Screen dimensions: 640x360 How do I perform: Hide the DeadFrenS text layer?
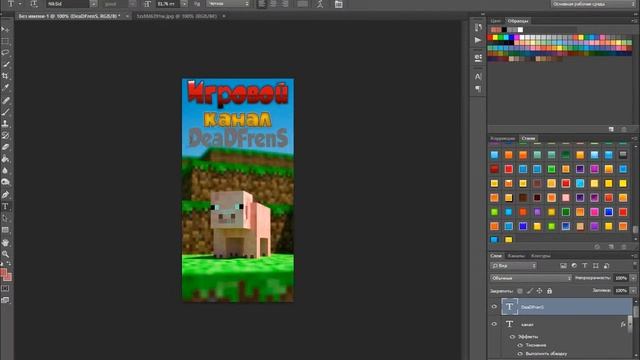click(494, 307)
